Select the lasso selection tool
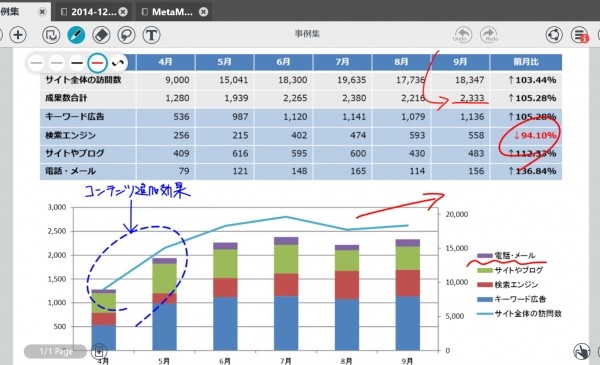This screenshot has height=365, width=600. pos(126,35)
